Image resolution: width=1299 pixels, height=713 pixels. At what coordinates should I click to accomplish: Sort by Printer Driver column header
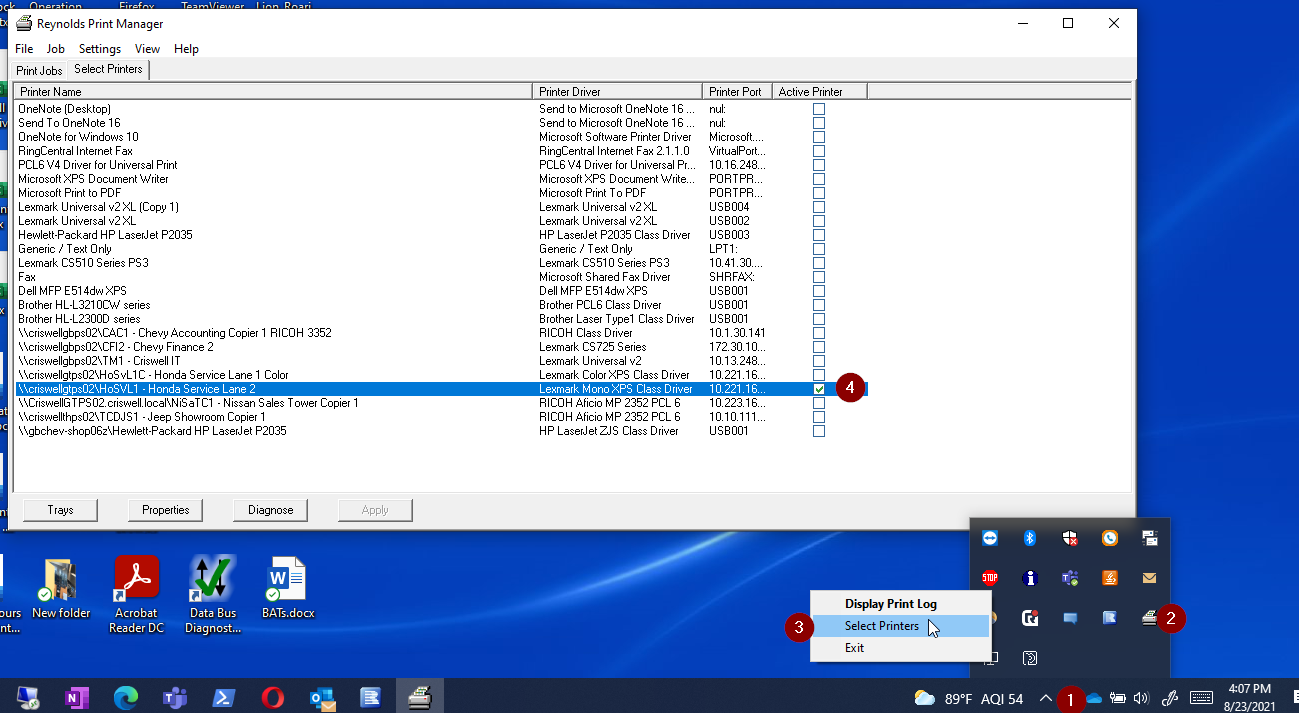(x=617, y=92)
